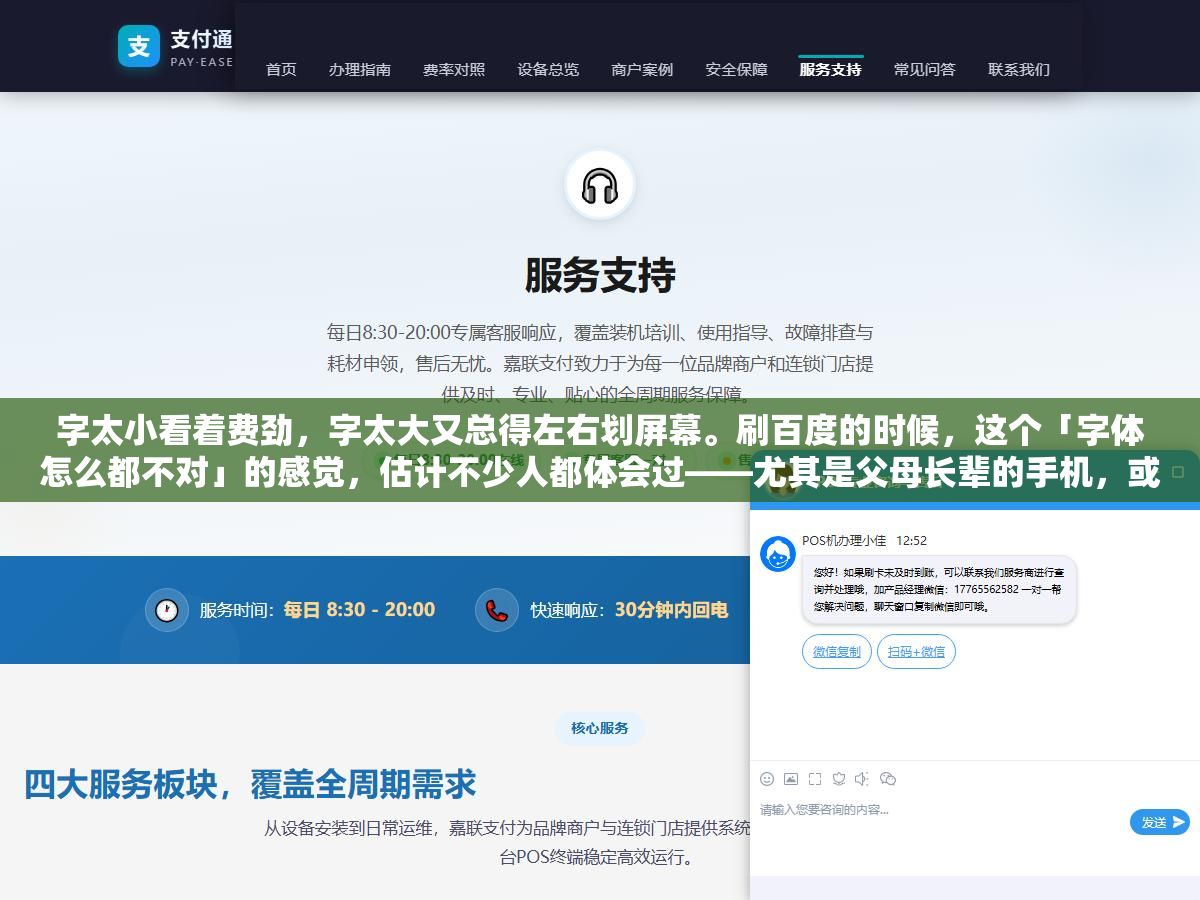Click the headphones icon above 服务支持

click(x=600, y=186)
